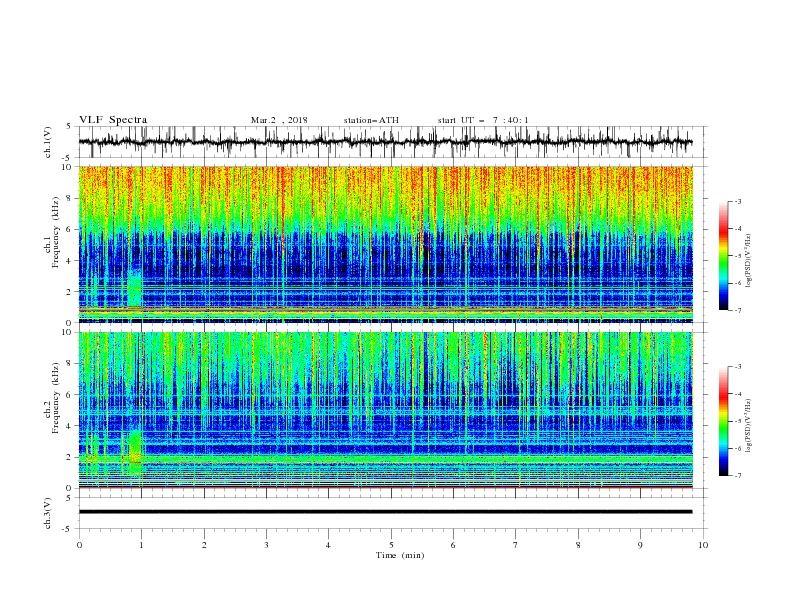Click time-axis tick label "1" at bottom

(x=141, y=545)
